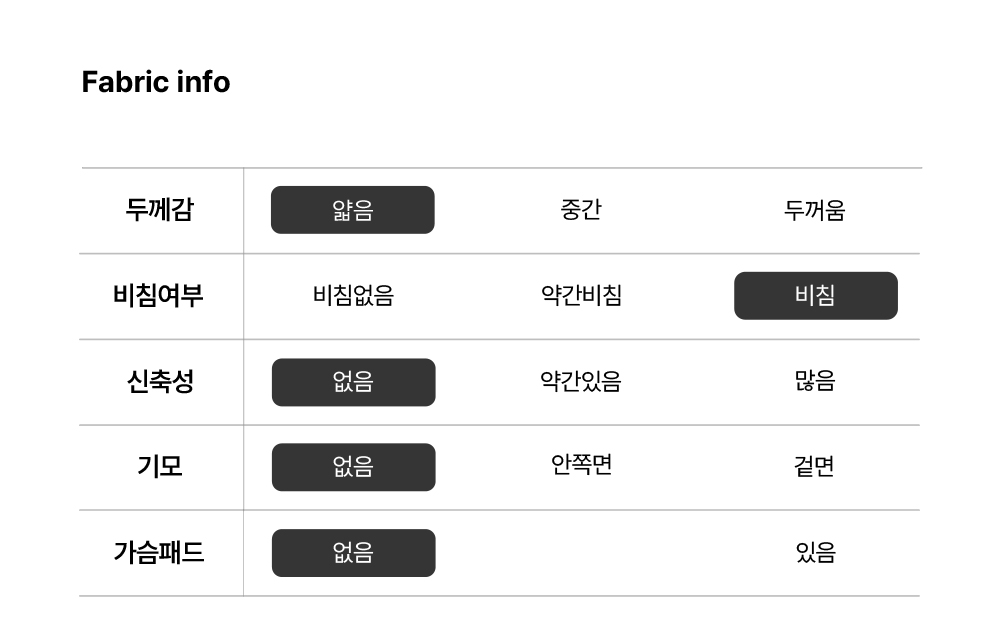Select the 약간비침 option

(x=581, y=295)
